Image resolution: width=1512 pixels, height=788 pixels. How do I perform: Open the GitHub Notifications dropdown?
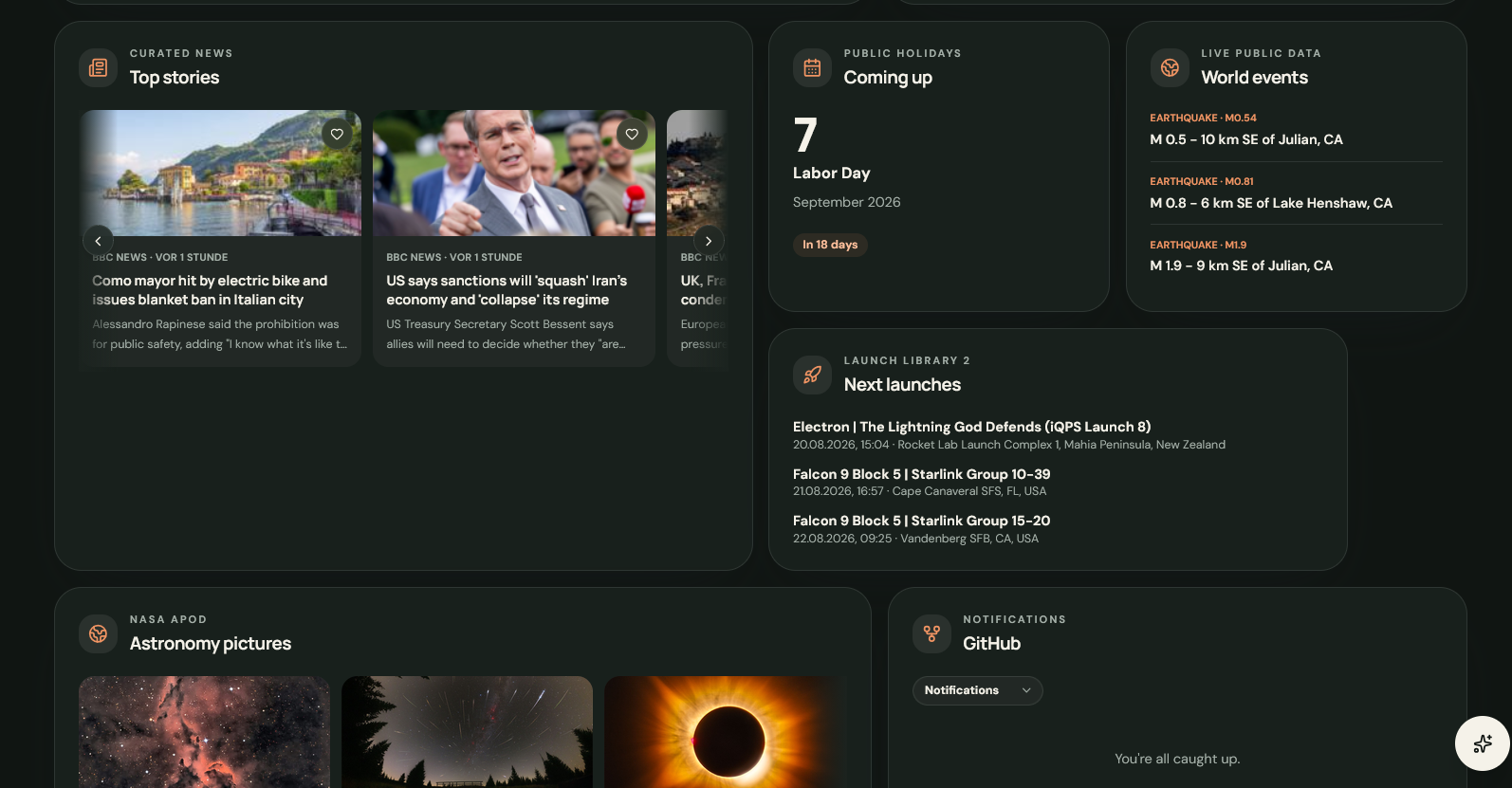pyautogui.click(x=977, y=690)
